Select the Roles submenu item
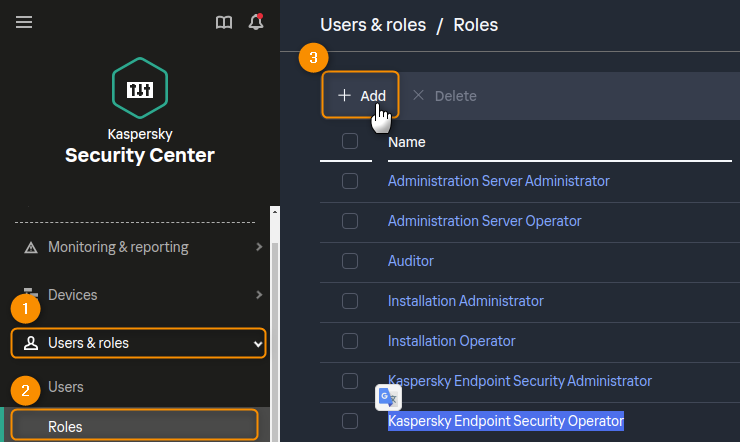Viewport: 740px width, 442px height. [x=66, y=427]
